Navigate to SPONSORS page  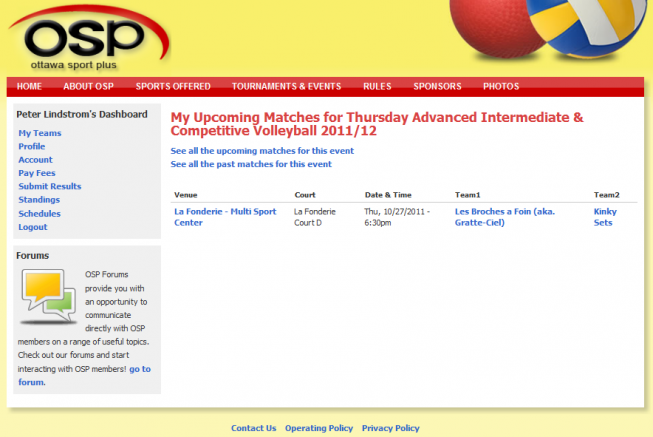tap(437, 87)
